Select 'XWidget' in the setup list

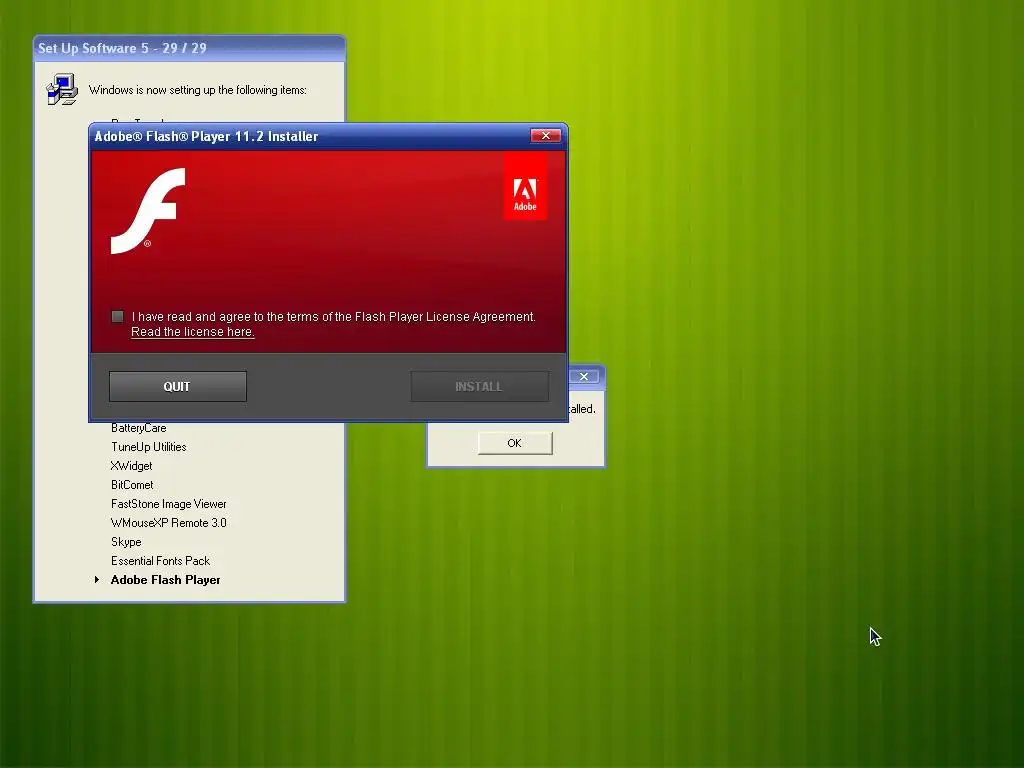(x=131, y=466)
